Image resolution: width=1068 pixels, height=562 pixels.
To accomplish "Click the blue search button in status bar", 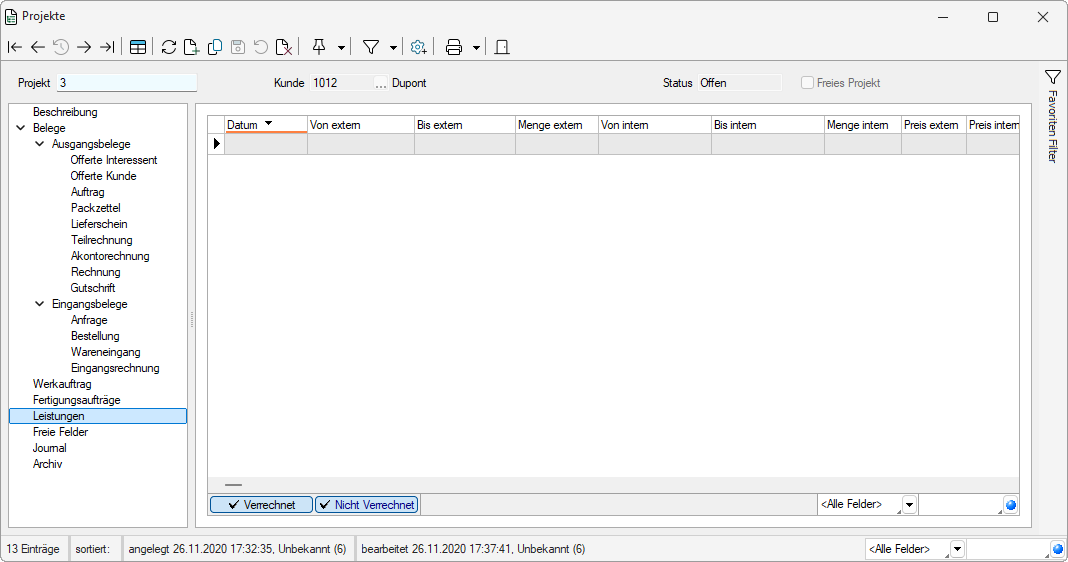I will [1058, 549].
